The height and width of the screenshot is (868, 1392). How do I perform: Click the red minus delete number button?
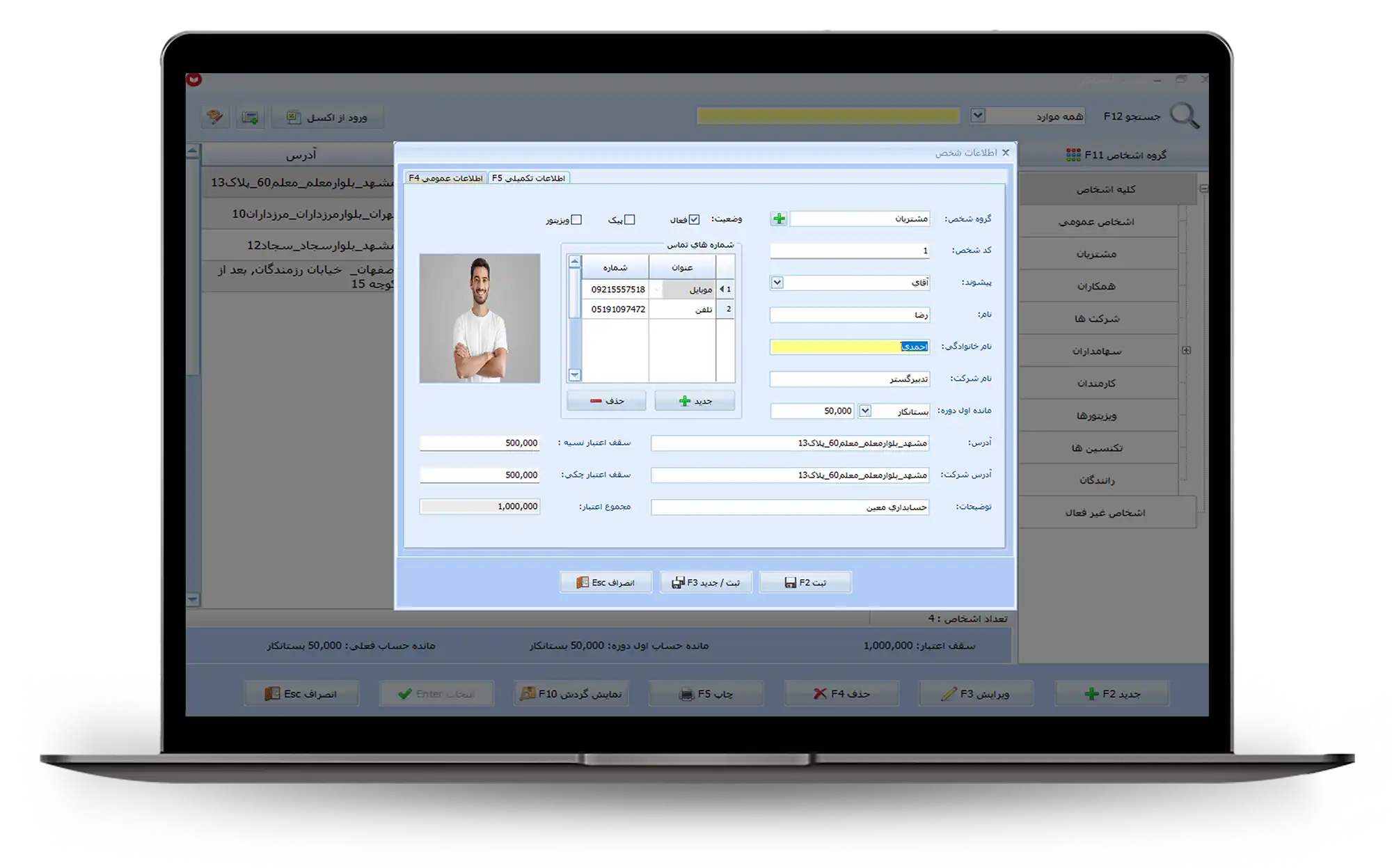click(606, 401)
